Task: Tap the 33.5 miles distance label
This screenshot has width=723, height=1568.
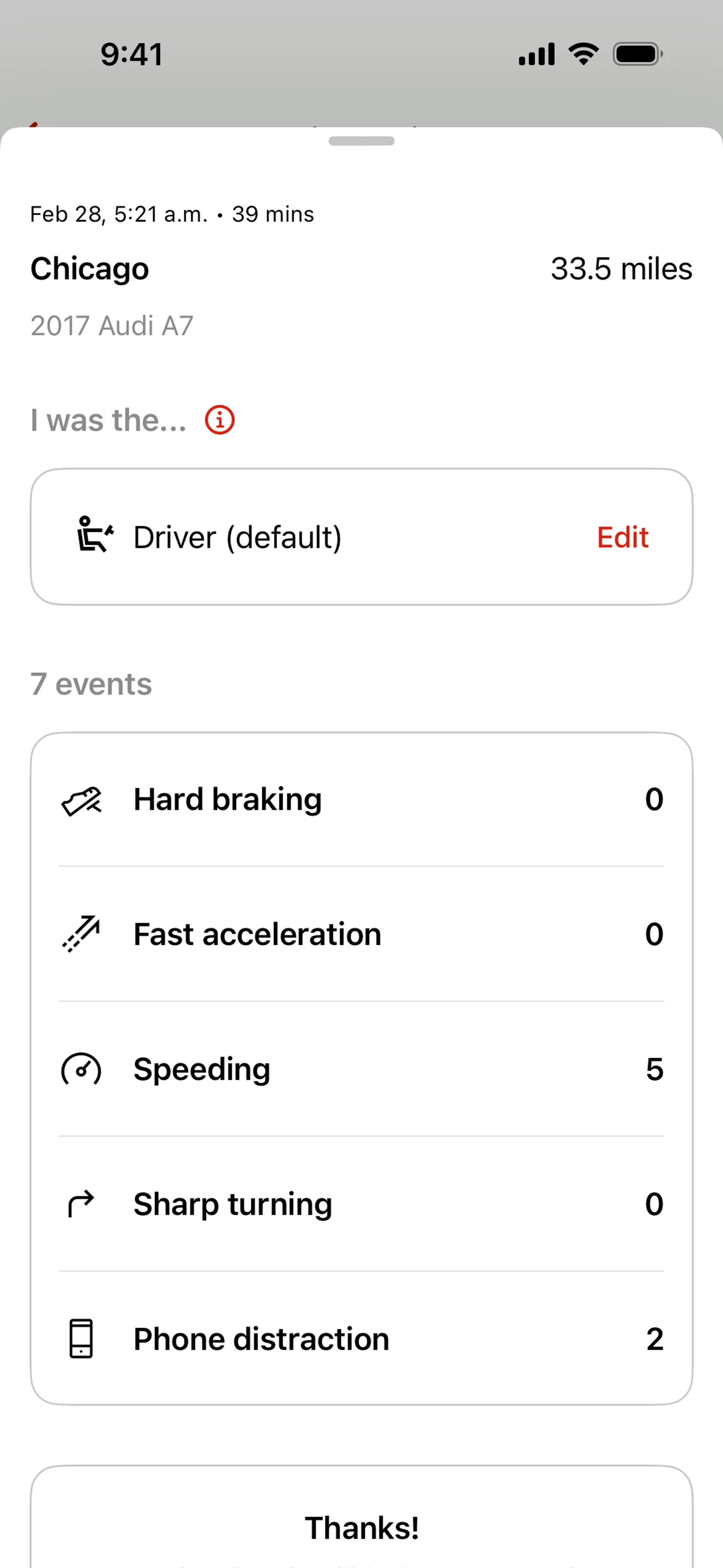Action: click(621, 269)
